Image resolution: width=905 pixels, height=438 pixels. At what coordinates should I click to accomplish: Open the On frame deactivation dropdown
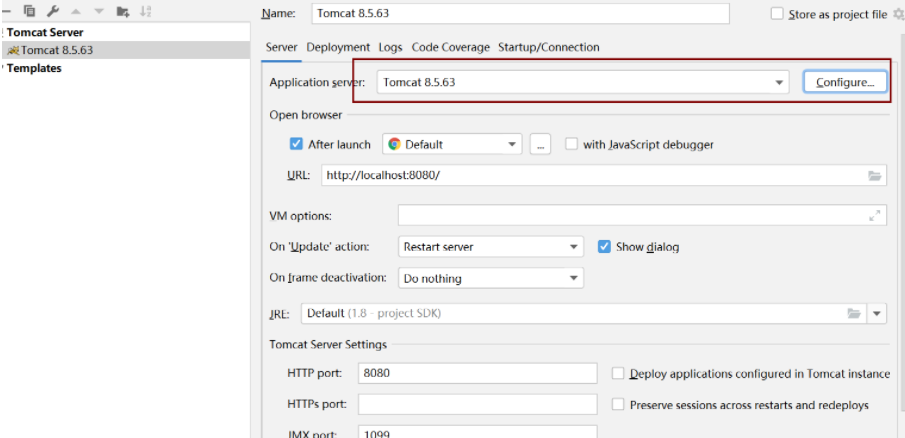pos(574,278)
